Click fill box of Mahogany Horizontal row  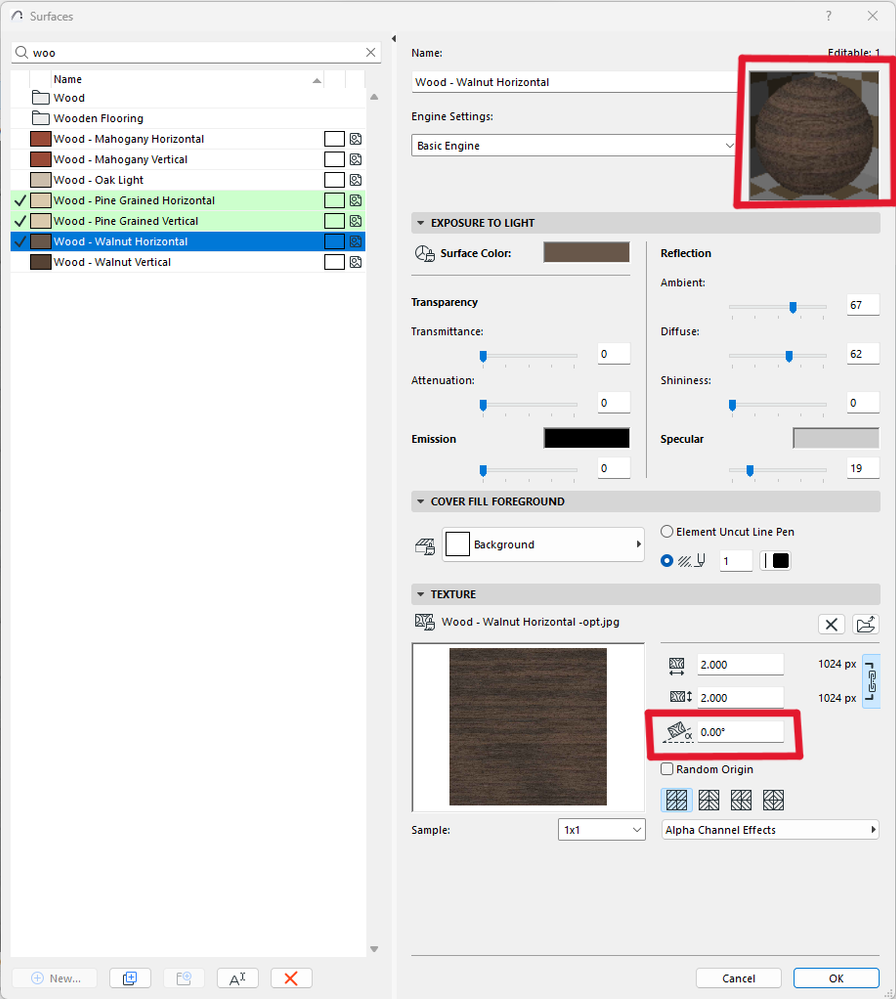(335, 139)
